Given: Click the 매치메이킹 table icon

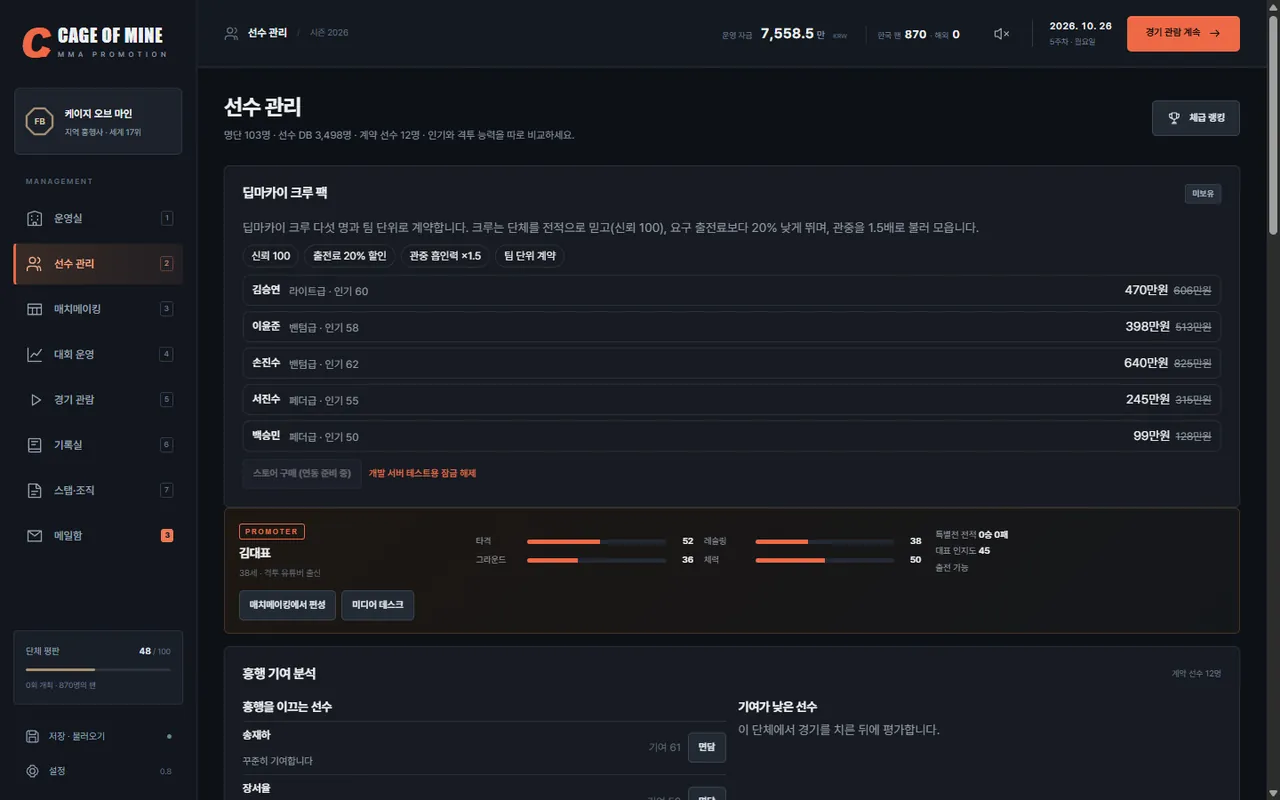Looking at the screenshot, I should pyautogui.click(x=34, y=309).
